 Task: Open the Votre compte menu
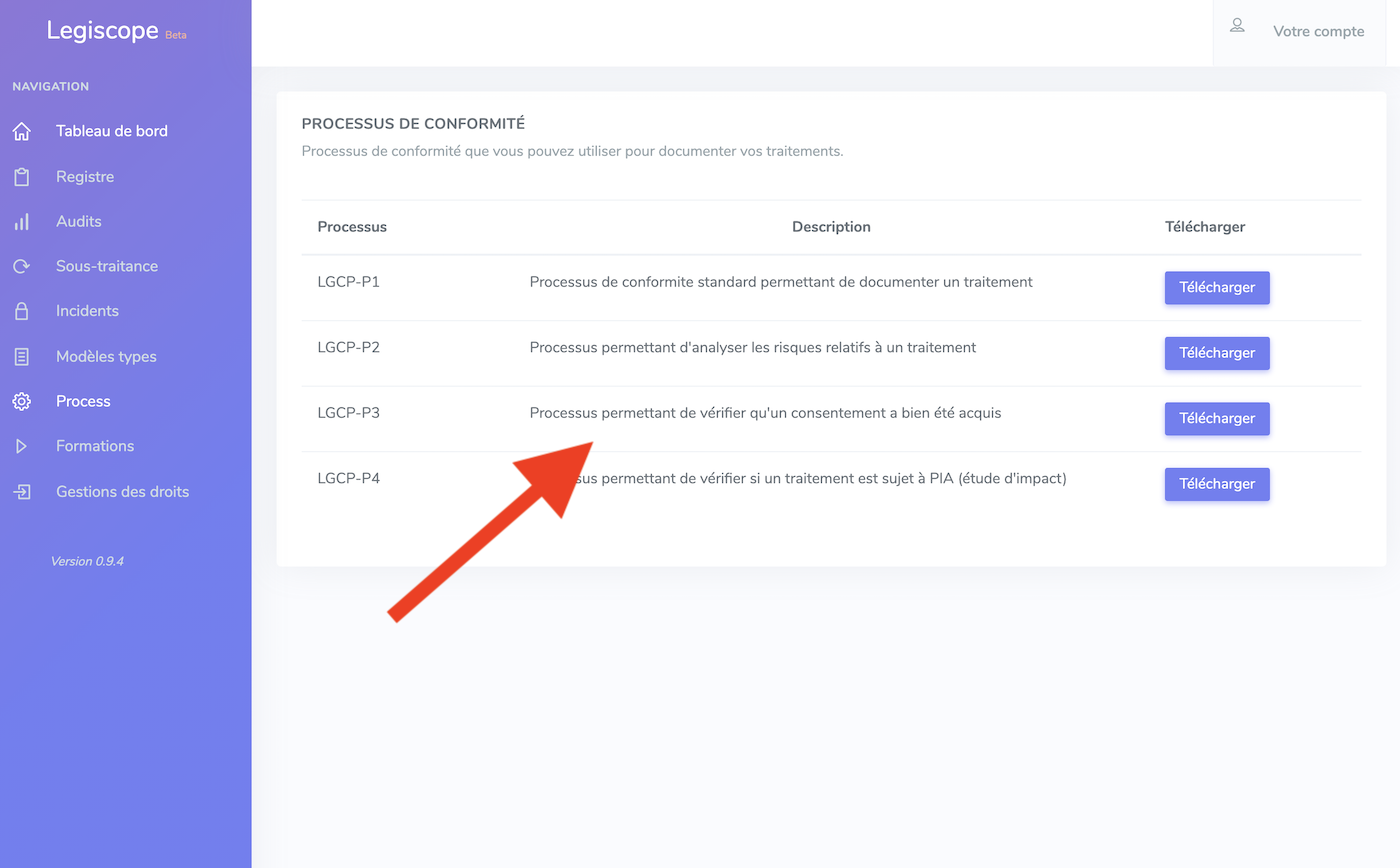tap(1318, 32)
